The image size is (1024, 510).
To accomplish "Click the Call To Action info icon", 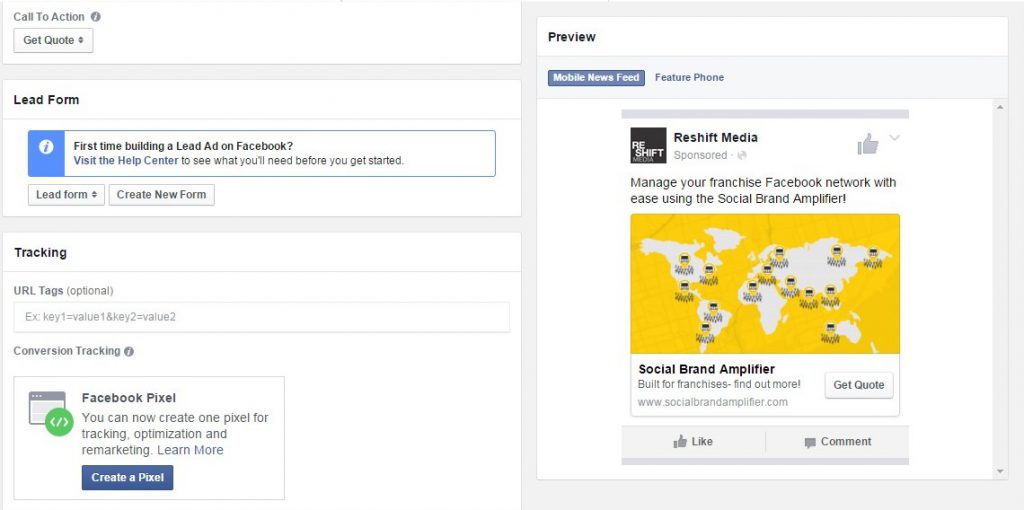I will point(96,17).
